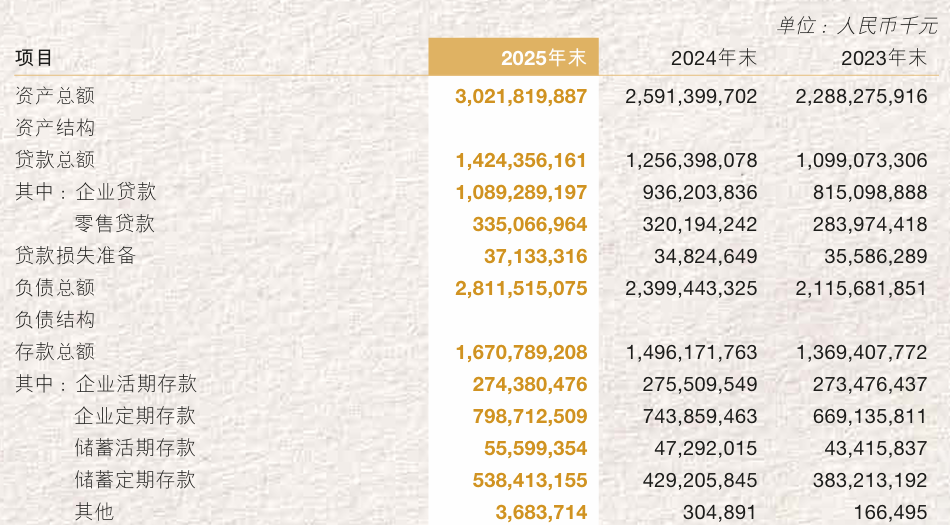Select the 166,495 value in 其他 row

click(x=890, y=512)
